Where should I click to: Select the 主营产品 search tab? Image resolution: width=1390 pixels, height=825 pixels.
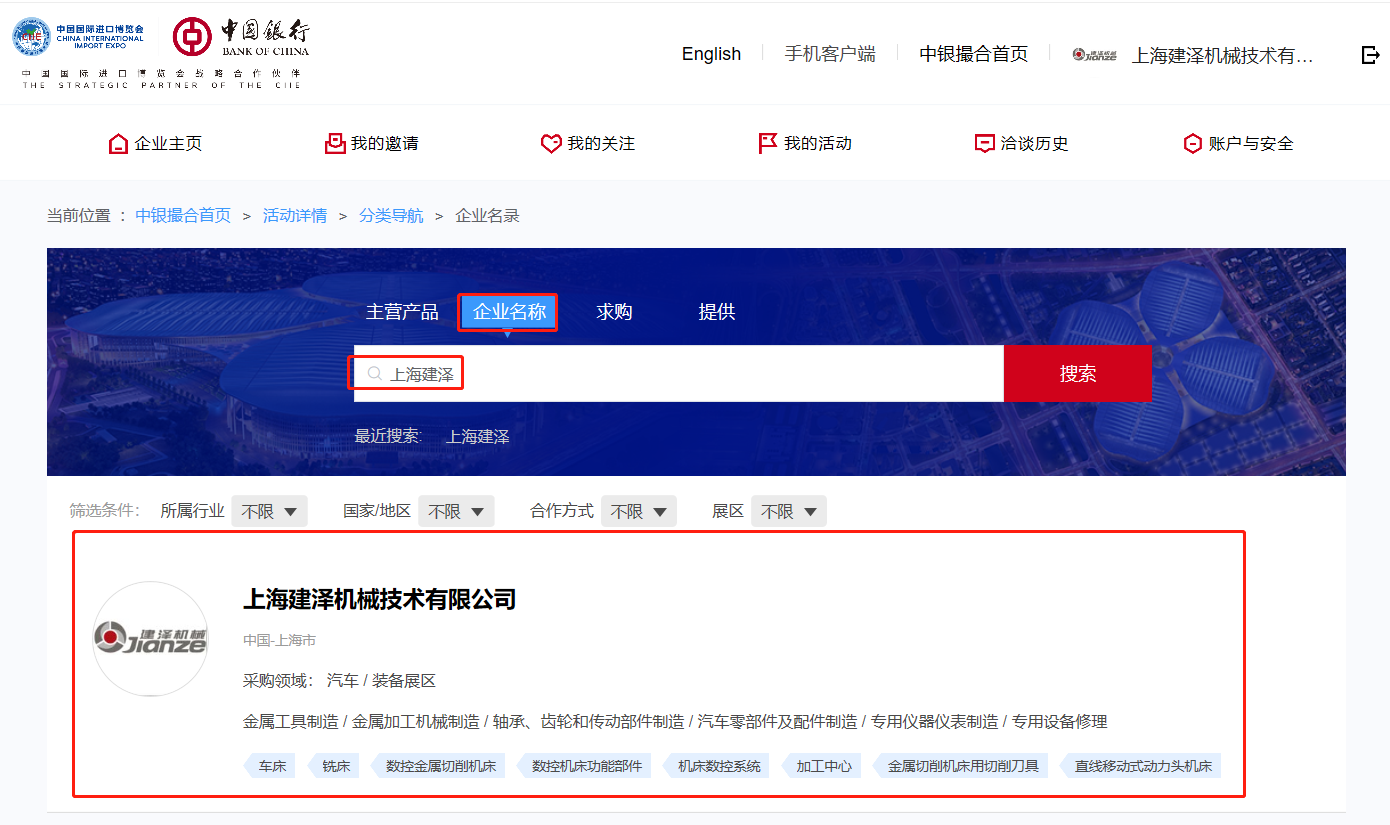click(x=402, y=312)
